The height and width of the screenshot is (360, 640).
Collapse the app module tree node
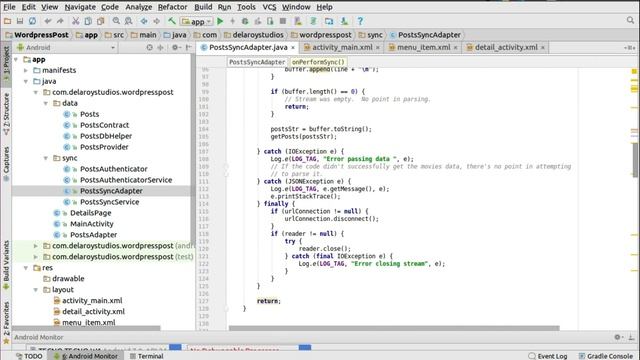coord(16,60)
